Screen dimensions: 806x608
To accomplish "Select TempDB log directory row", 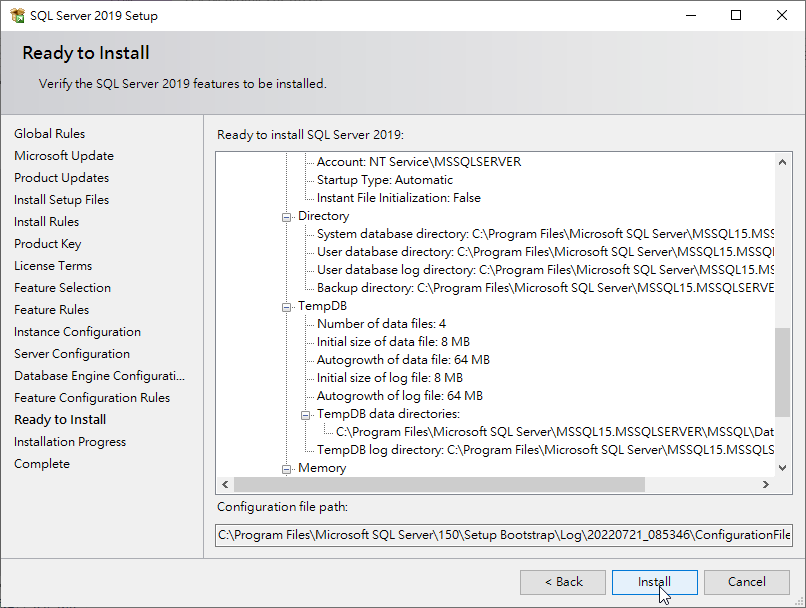I will 545,450.
